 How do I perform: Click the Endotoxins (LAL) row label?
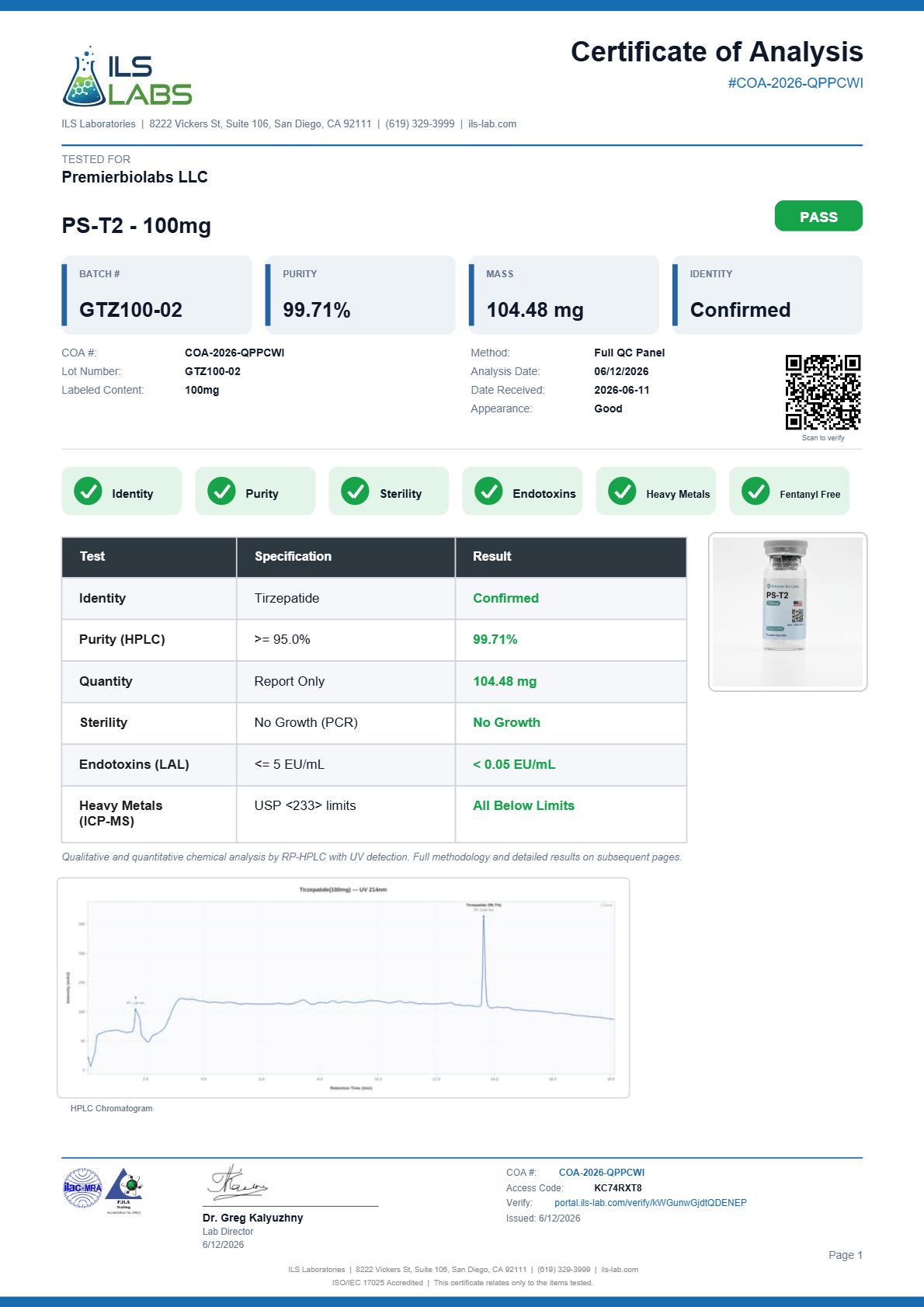click(134, 764)
